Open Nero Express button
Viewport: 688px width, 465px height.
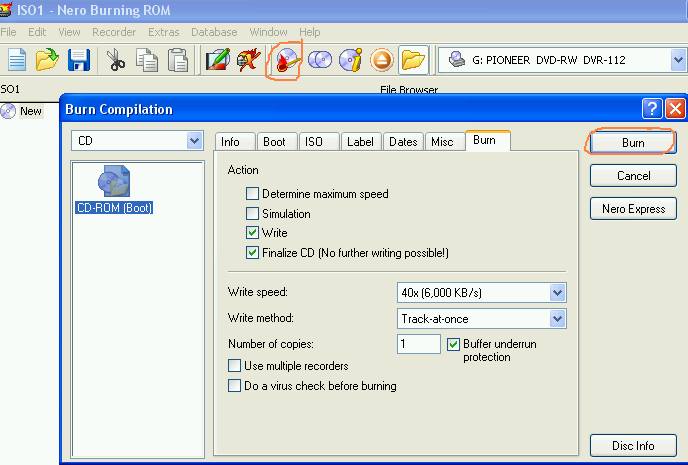(633, 209)
